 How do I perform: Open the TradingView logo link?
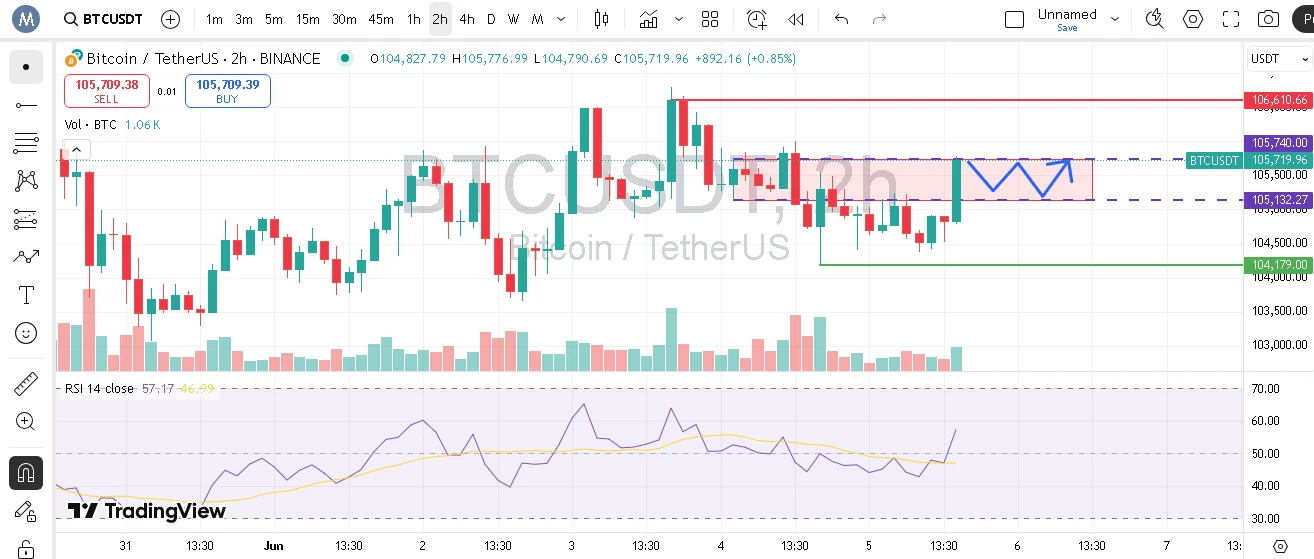coord(147,511)
